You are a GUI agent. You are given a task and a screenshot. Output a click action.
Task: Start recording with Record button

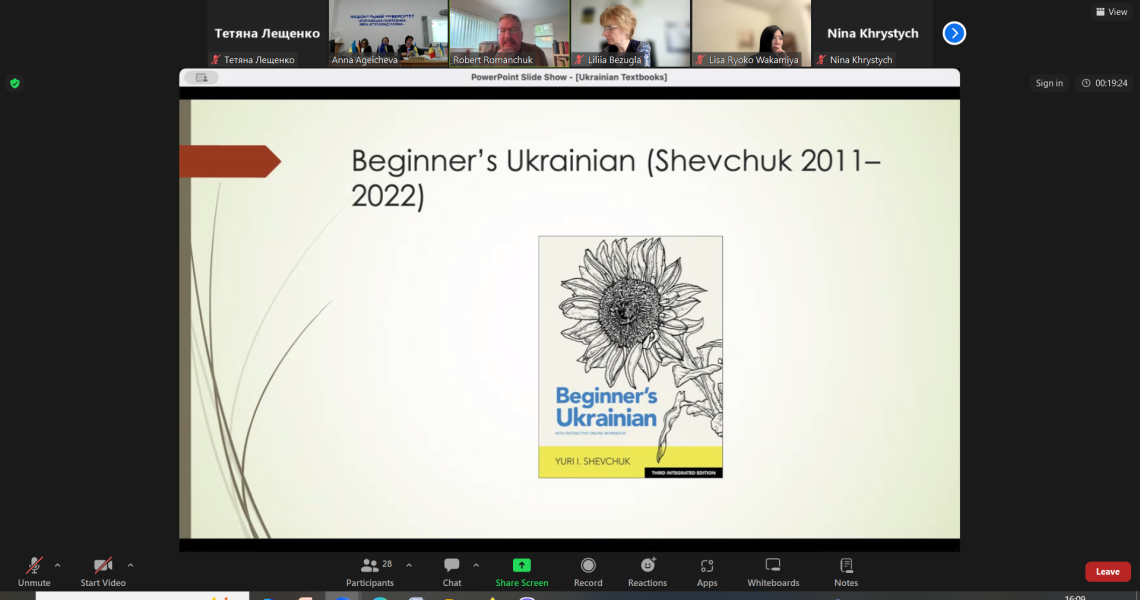tap(588, 572)
